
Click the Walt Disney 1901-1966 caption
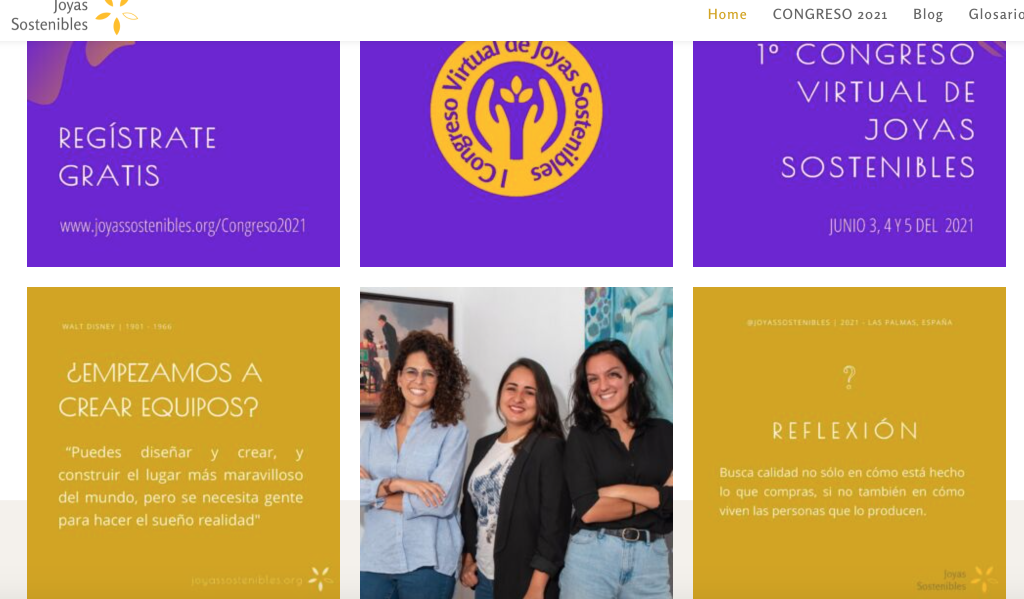pos(117,327)
